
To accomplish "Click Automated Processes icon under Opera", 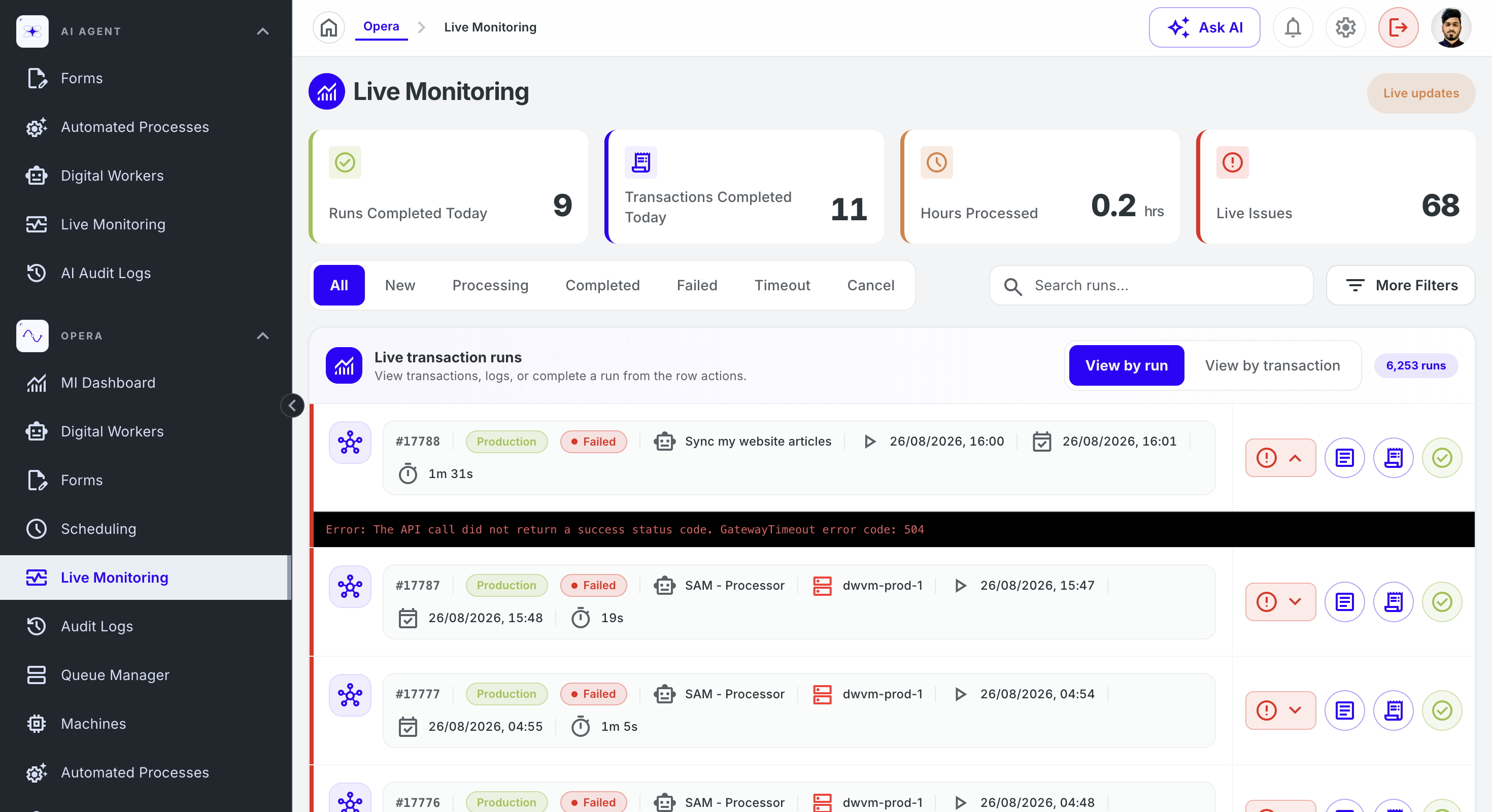I will point(37,772).
